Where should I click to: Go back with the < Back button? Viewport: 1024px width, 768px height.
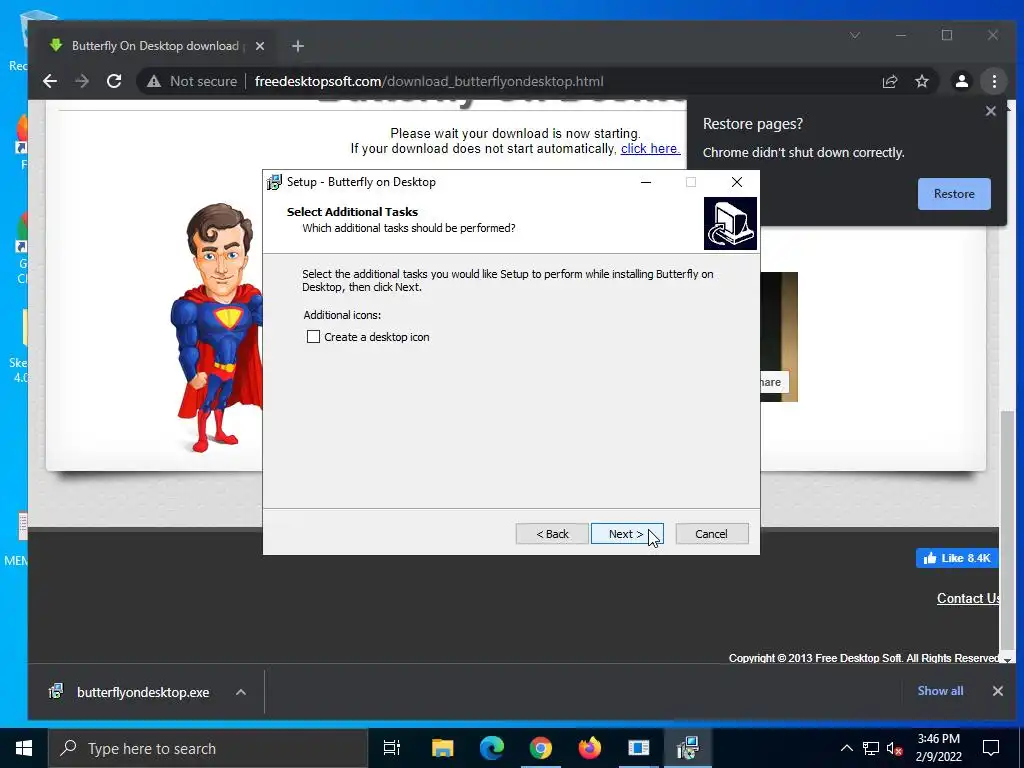click(552, 534)
